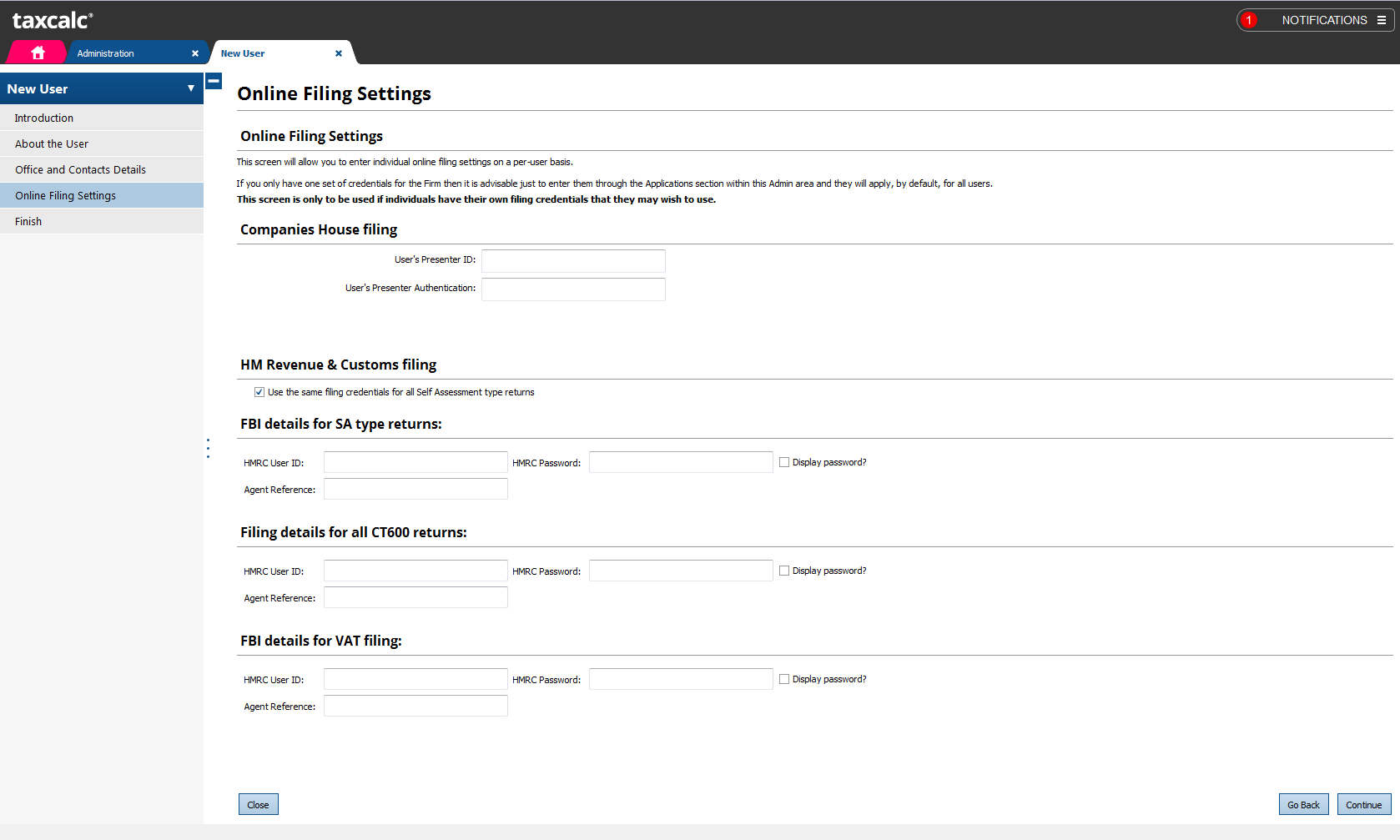The height and width of the screenshot is (840, 1400).
Task: Focus HMRC User ID for CT600 returns
Action: 415,571
